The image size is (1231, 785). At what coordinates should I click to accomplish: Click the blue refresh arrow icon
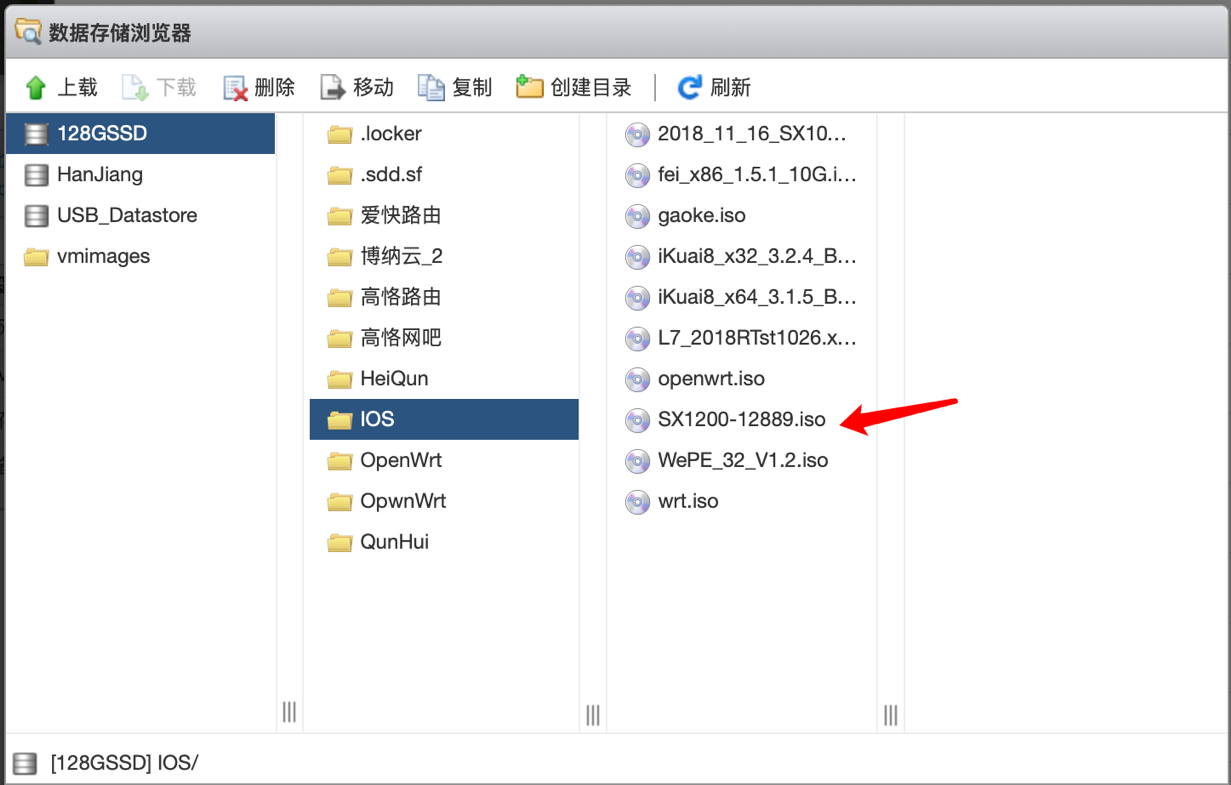(689, 88)
